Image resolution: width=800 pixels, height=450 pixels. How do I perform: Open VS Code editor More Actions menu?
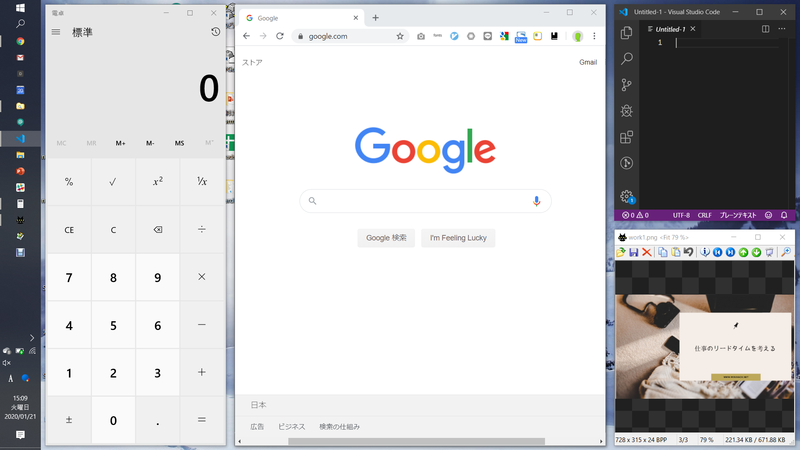(782, 29)
